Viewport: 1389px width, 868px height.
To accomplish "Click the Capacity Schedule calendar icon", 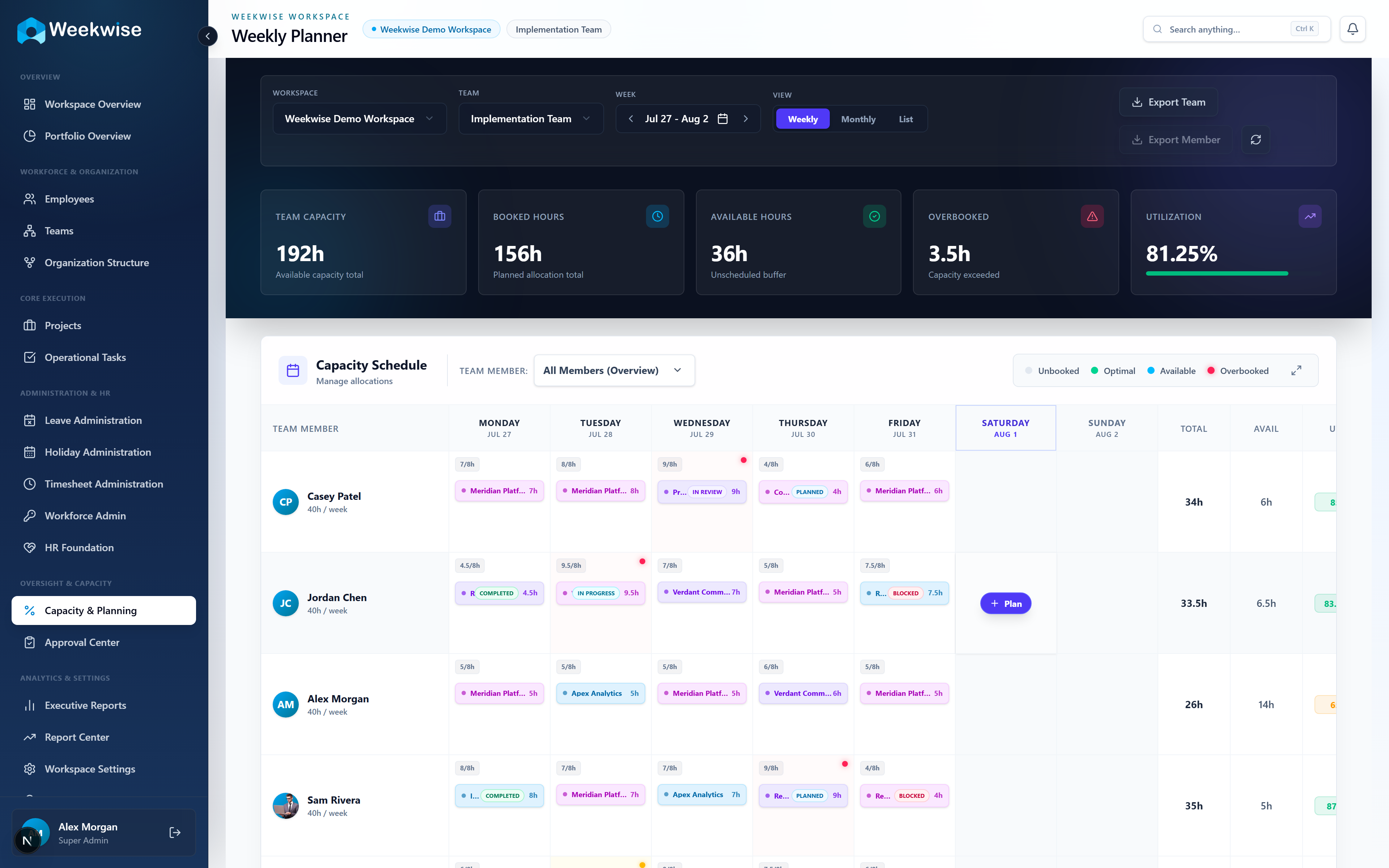I will [293, 370].
